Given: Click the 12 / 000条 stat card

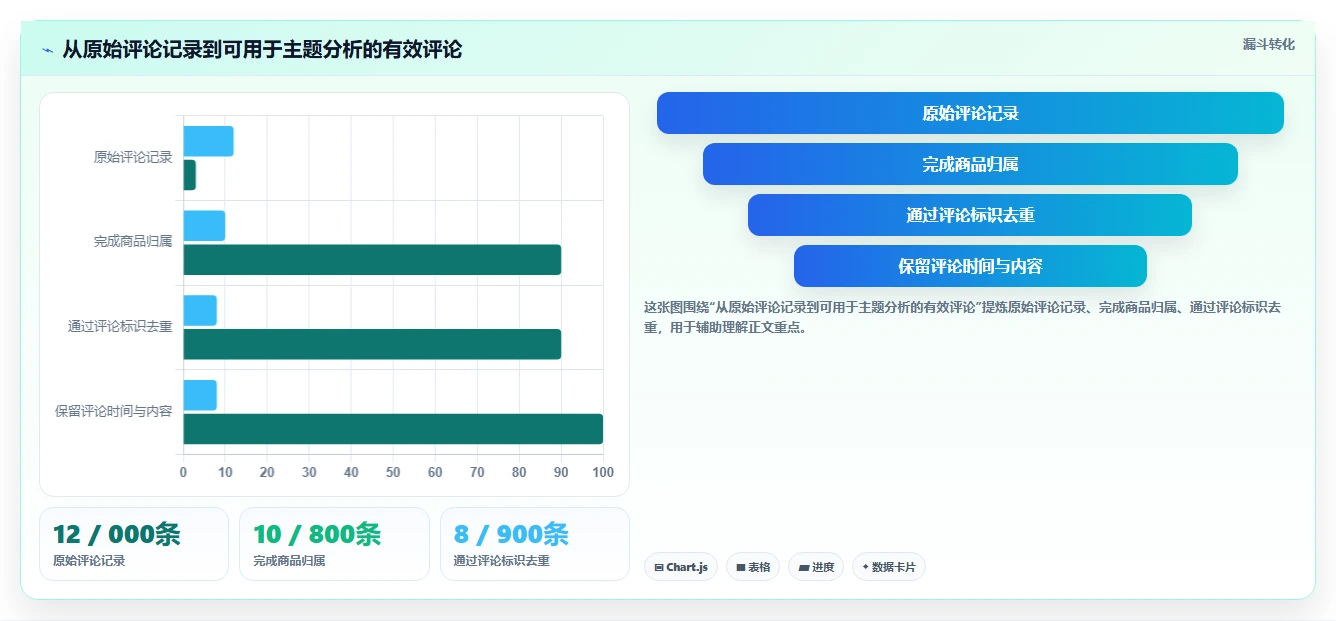Looking at the screenshot, I should (x=134, y=544).
